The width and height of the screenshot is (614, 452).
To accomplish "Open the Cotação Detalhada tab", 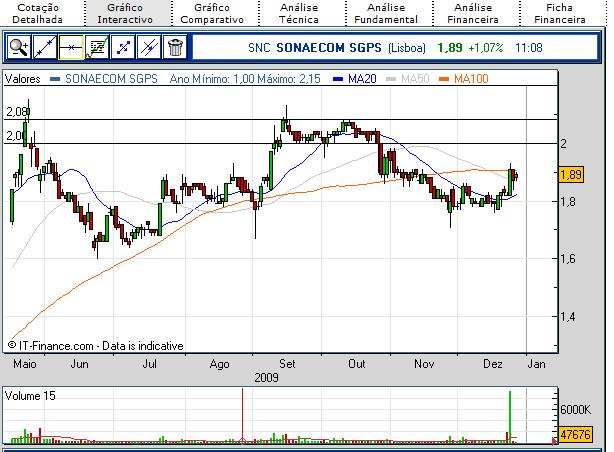I will point(38,13).
